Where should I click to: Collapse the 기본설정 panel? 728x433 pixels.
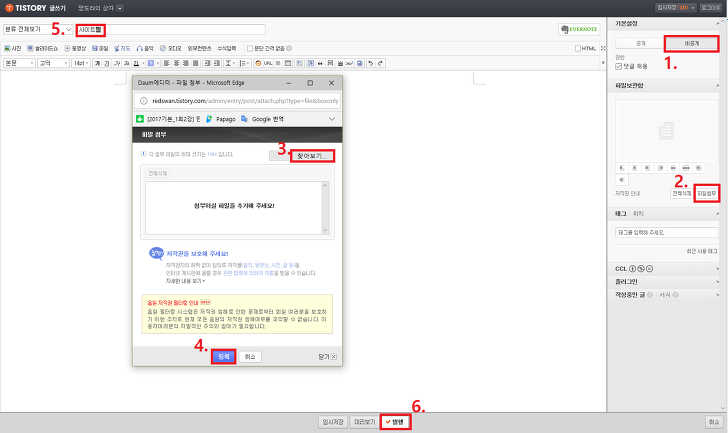click(717, 24)
